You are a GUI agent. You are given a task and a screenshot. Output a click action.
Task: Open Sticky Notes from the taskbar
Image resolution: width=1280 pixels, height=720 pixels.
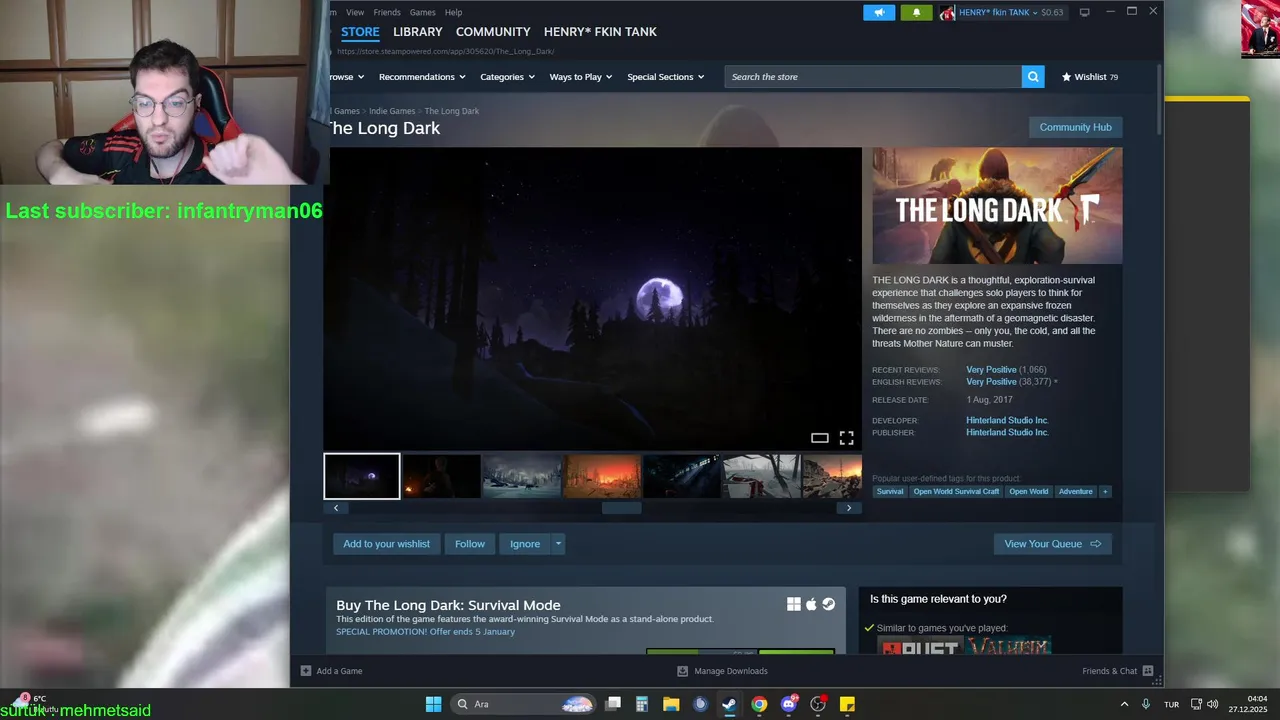coord(847,704)
